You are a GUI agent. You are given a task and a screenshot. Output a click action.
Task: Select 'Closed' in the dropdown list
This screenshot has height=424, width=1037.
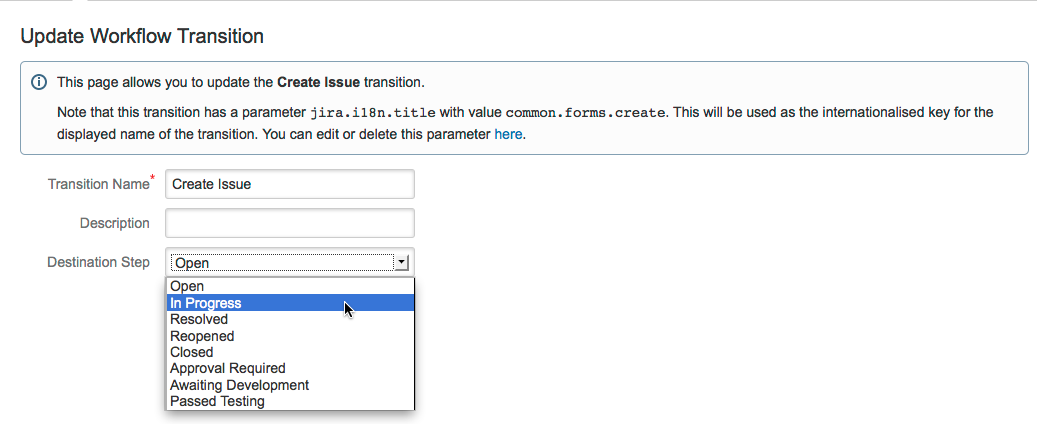192,352
